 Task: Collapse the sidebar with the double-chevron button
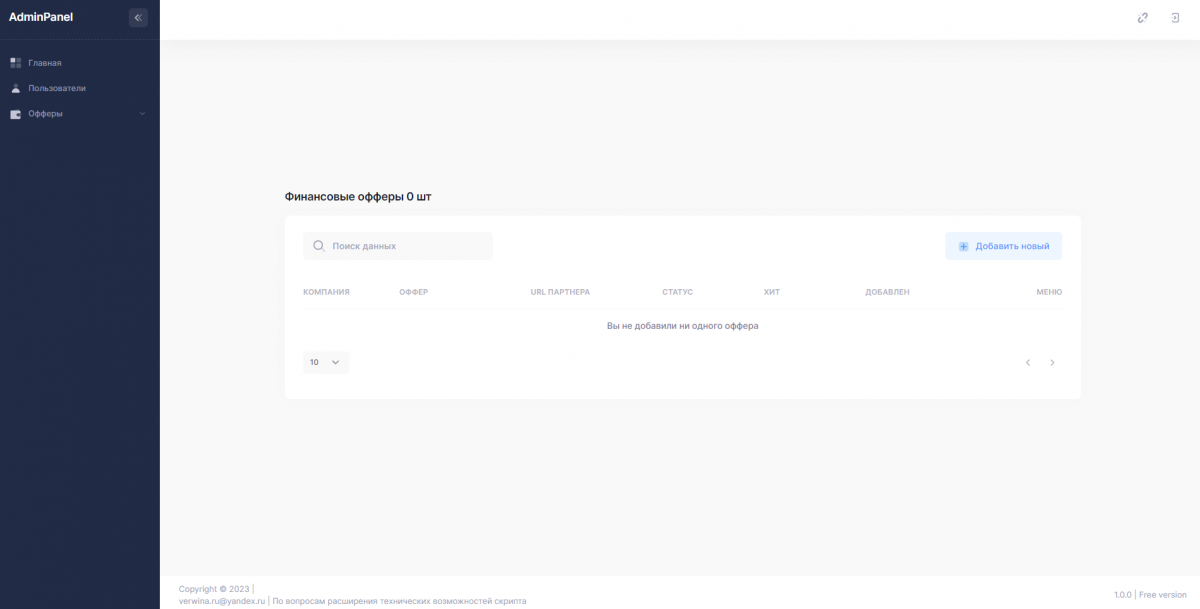click(138, 17)
